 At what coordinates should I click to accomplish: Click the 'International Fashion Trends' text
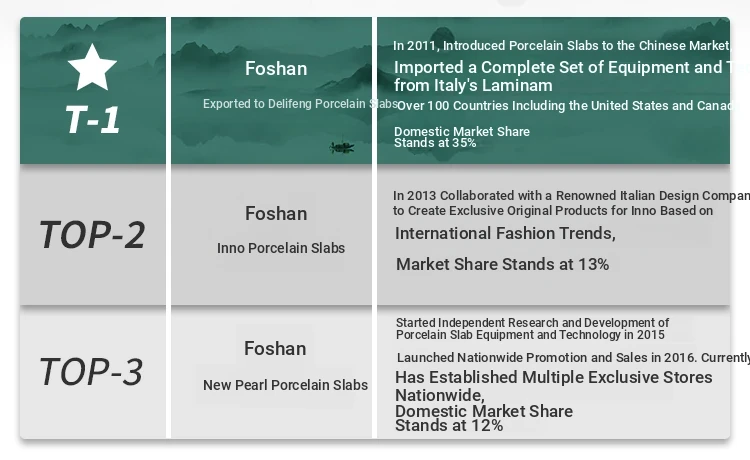tap(505, 234)
